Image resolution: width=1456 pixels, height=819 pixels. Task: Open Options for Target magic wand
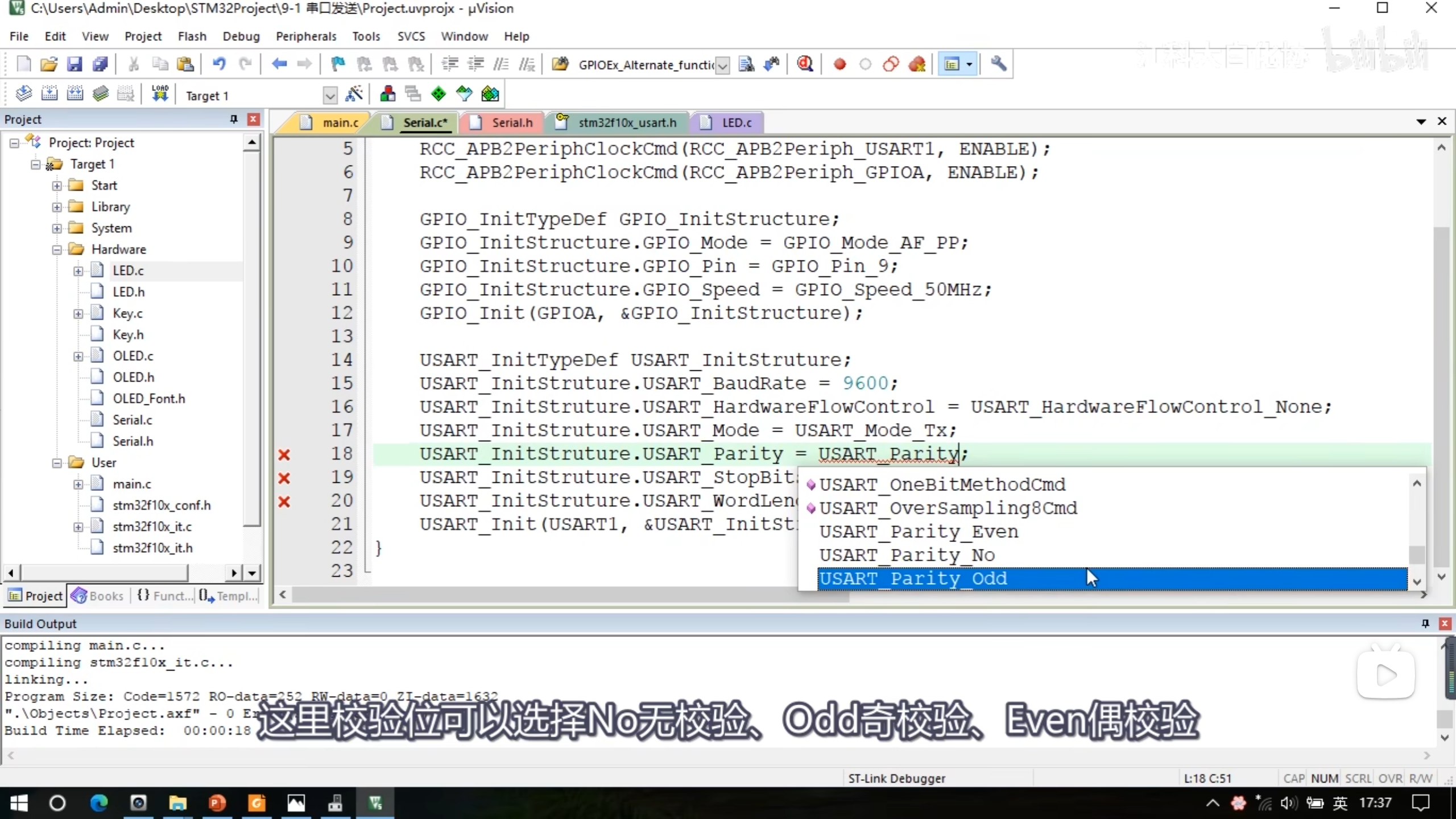(354, 94)
